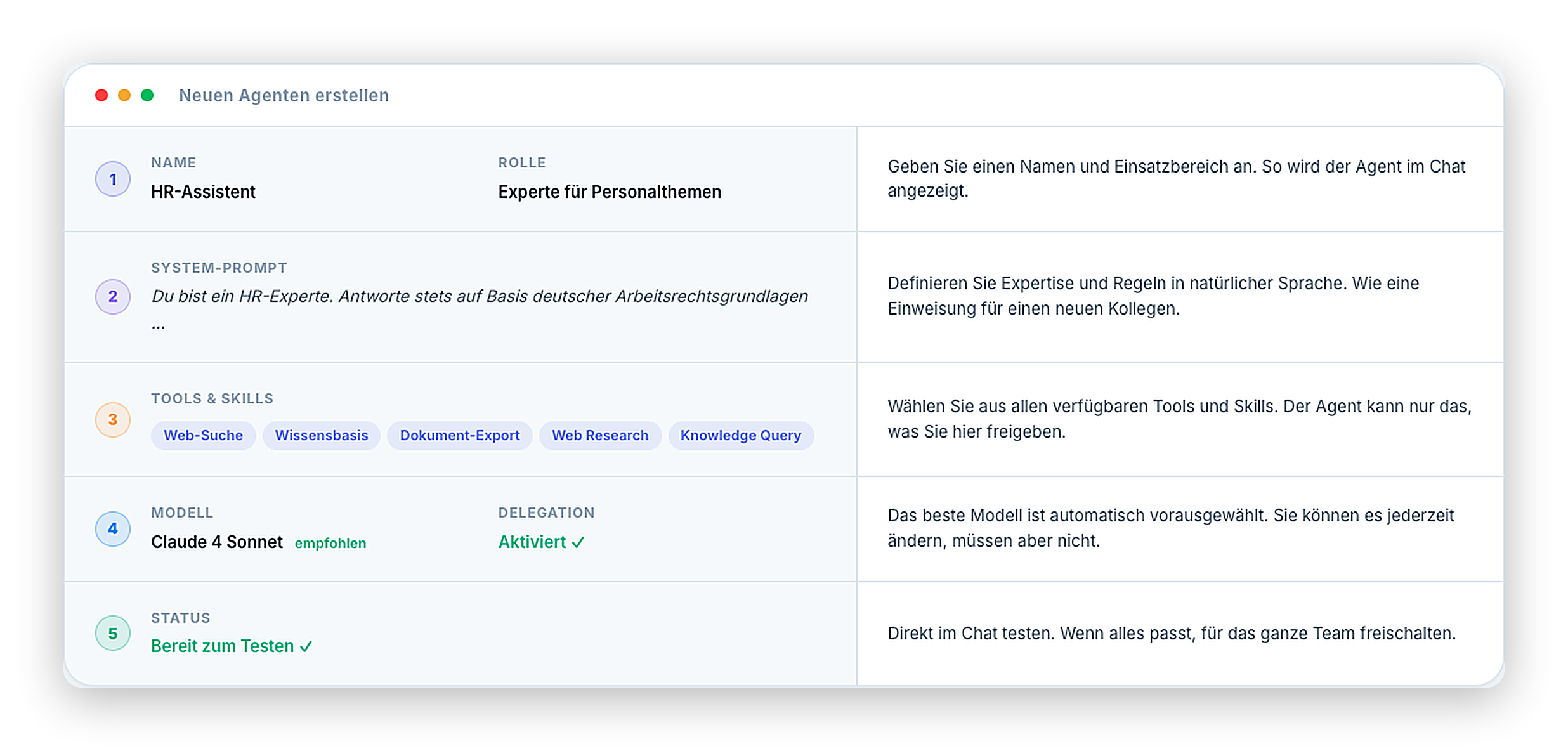
Task: Toggle the Web-Suche tool chip
Action: (x=203, y=436)
